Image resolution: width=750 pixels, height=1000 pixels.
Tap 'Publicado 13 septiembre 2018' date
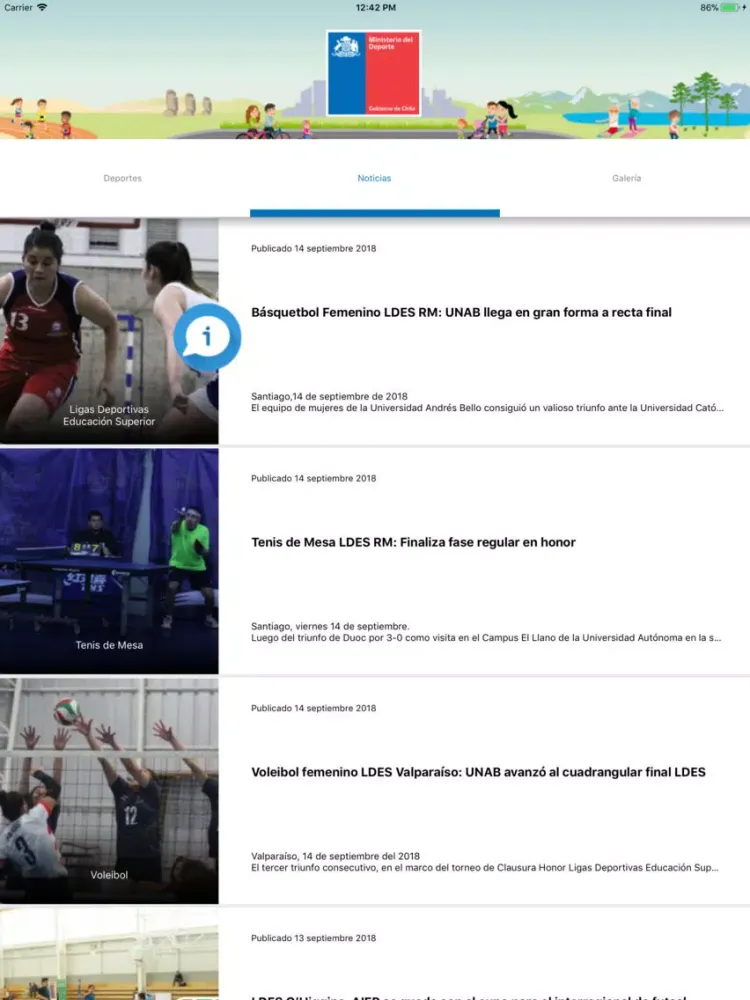tap(314, 938)
